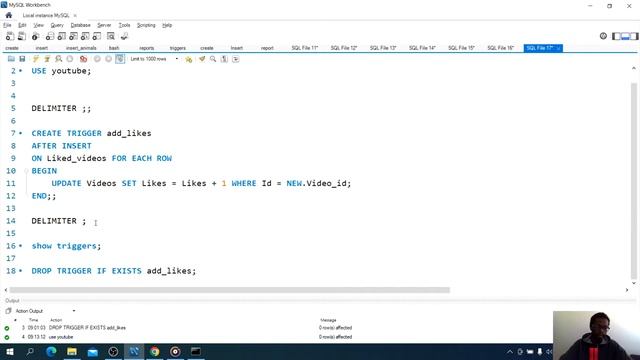Open the Help menu
This screenshot has height=360, width=640.
(x=167, y=25)
